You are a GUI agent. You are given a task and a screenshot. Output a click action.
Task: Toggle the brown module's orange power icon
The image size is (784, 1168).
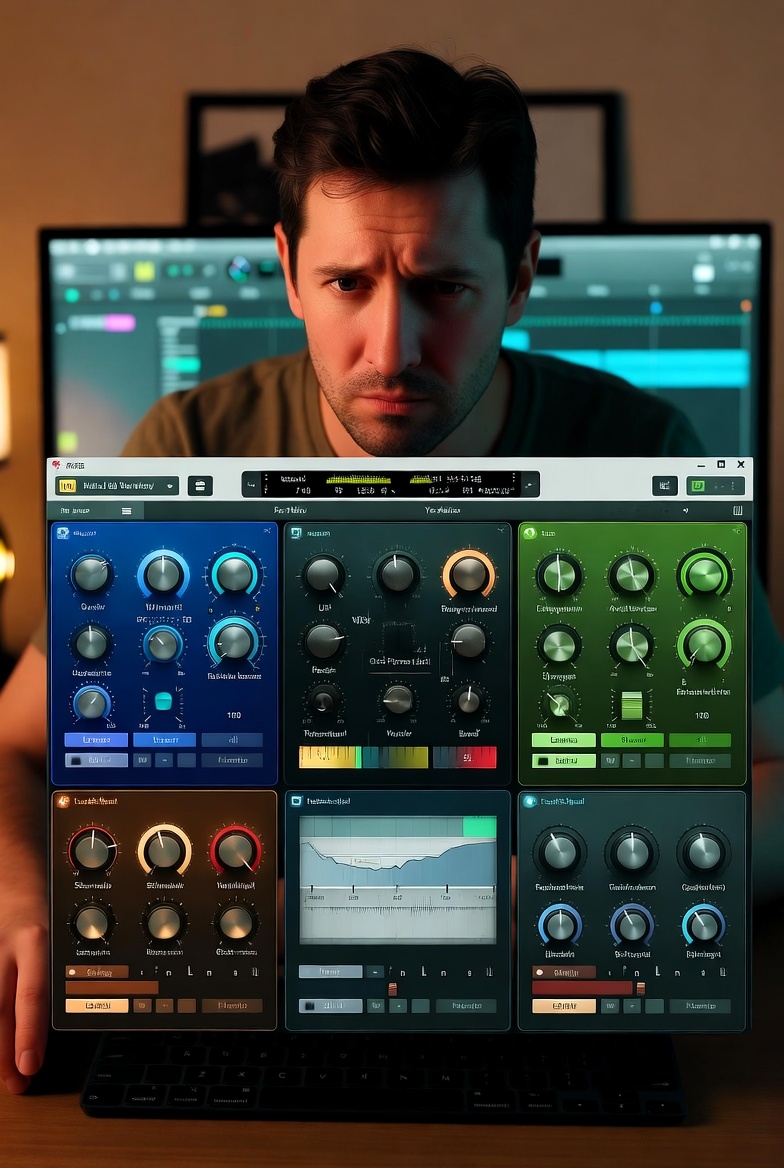tap(63, 801)
